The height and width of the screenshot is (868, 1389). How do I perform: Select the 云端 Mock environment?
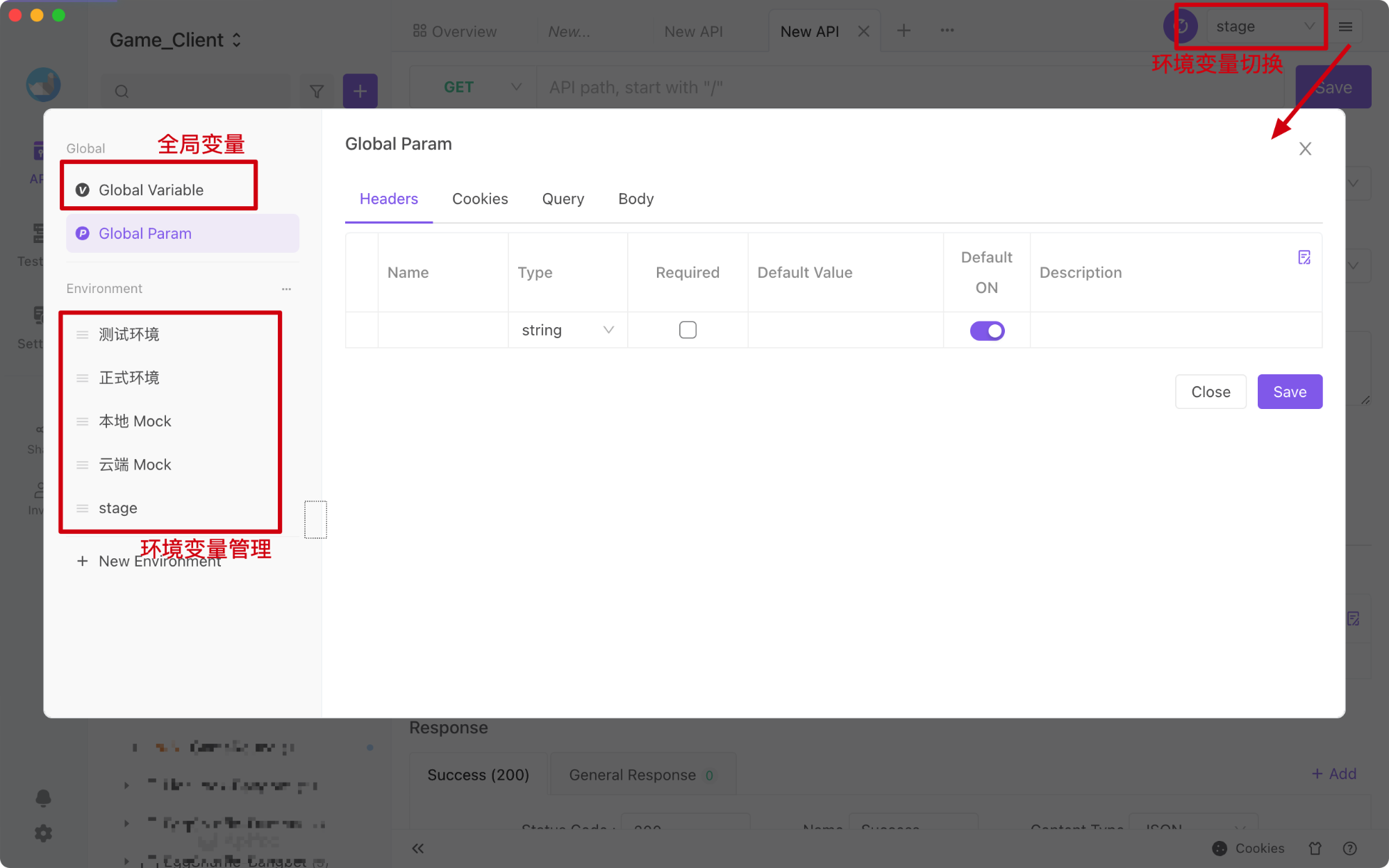click(135, 465)
